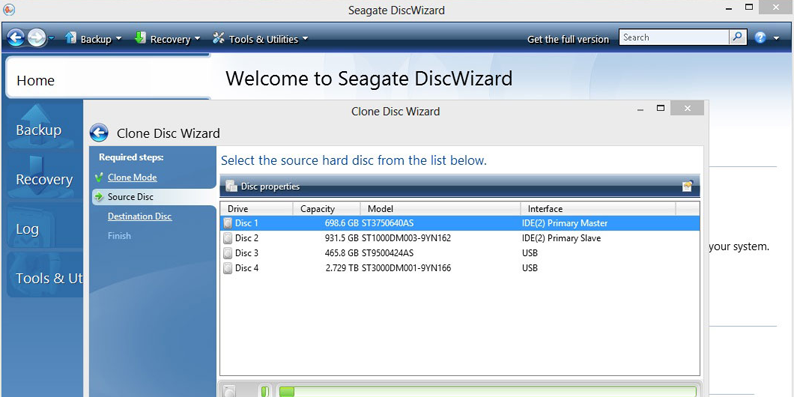The width and height of the screenshot is (794, 397).
Task: Expand the help dropdown arrow
Action: (777, 38)
